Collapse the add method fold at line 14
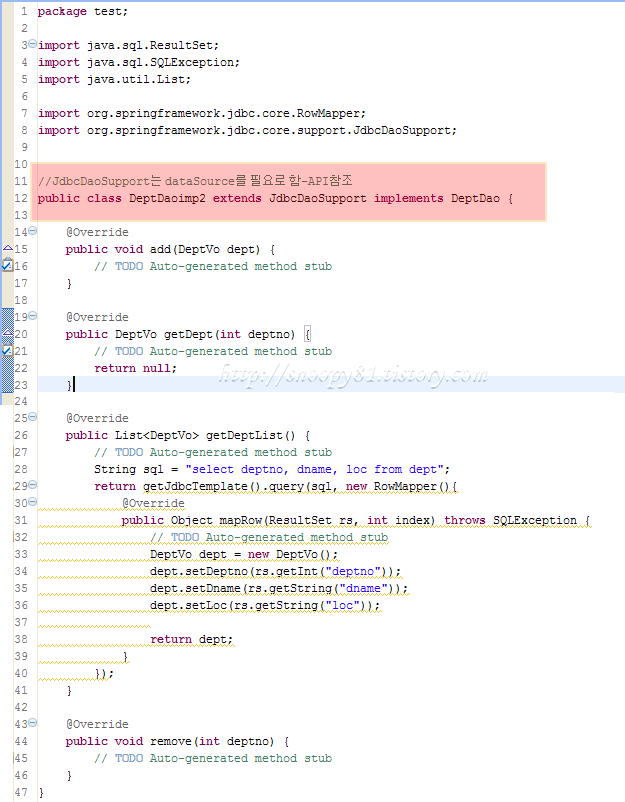The height and width of the screenshot is (802, 625). click(32, 231)
